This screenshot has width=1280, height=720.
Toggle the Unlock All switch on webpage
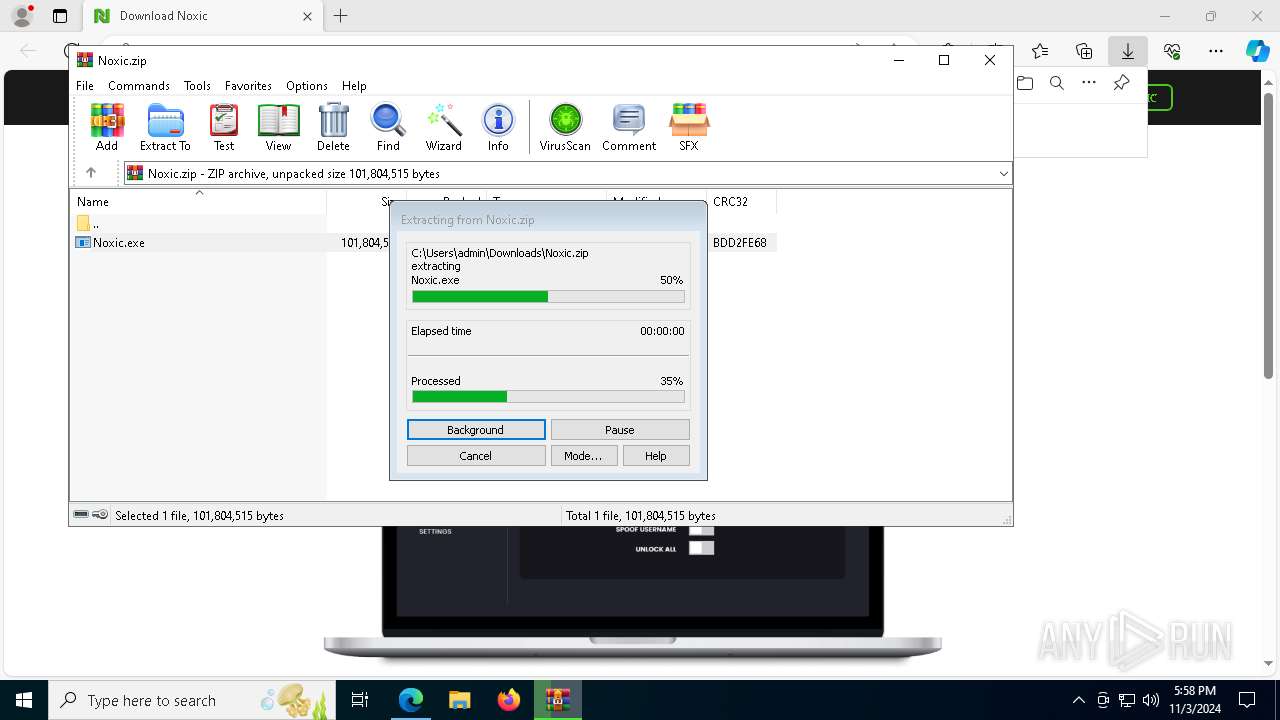[x=702, y=548]
